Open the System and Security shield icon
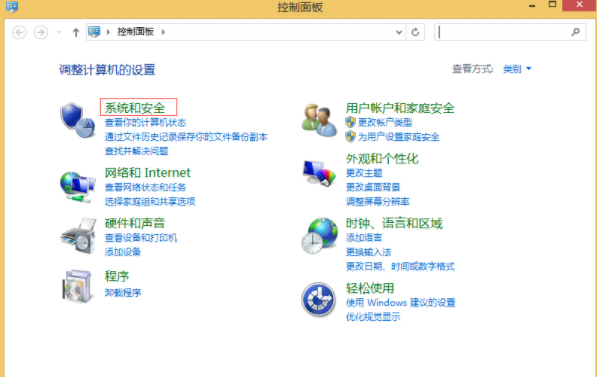 77,120
